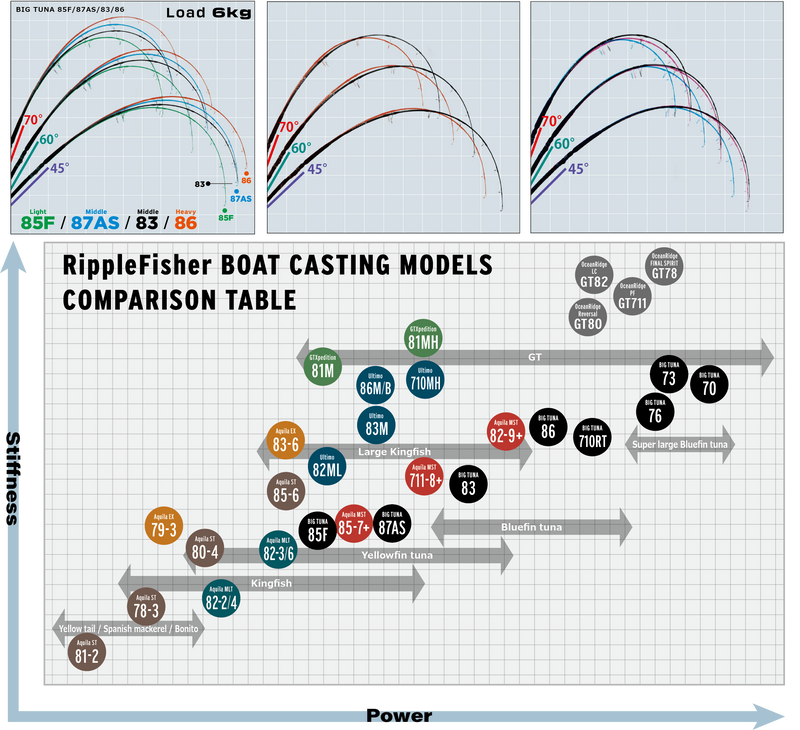Click the OceanRidge GT82 circle
The width and height of the screenshot is (800, 730).
[x=594, y=275]
